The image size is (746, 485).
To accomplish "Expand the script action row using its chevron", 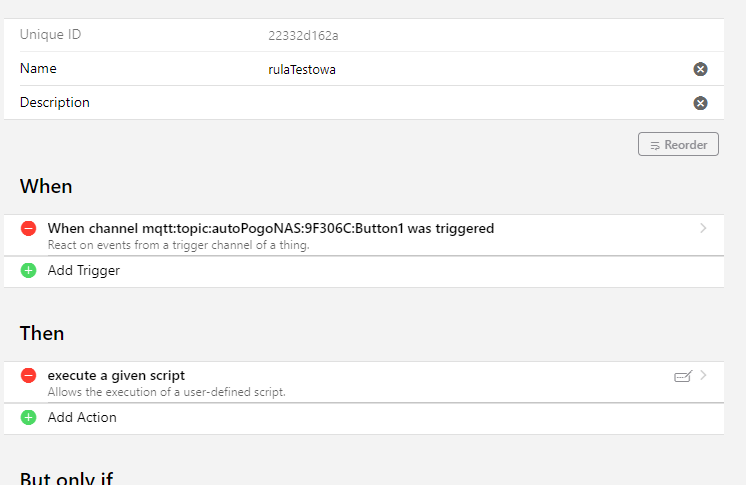I will [x=703, y=376].
